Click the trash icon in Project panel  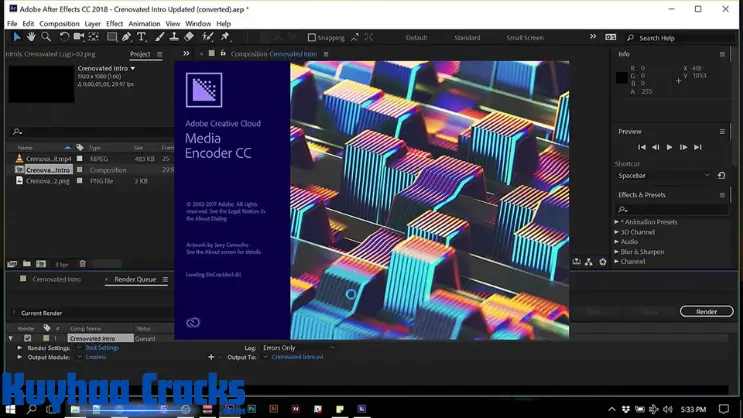coord(83,264)
